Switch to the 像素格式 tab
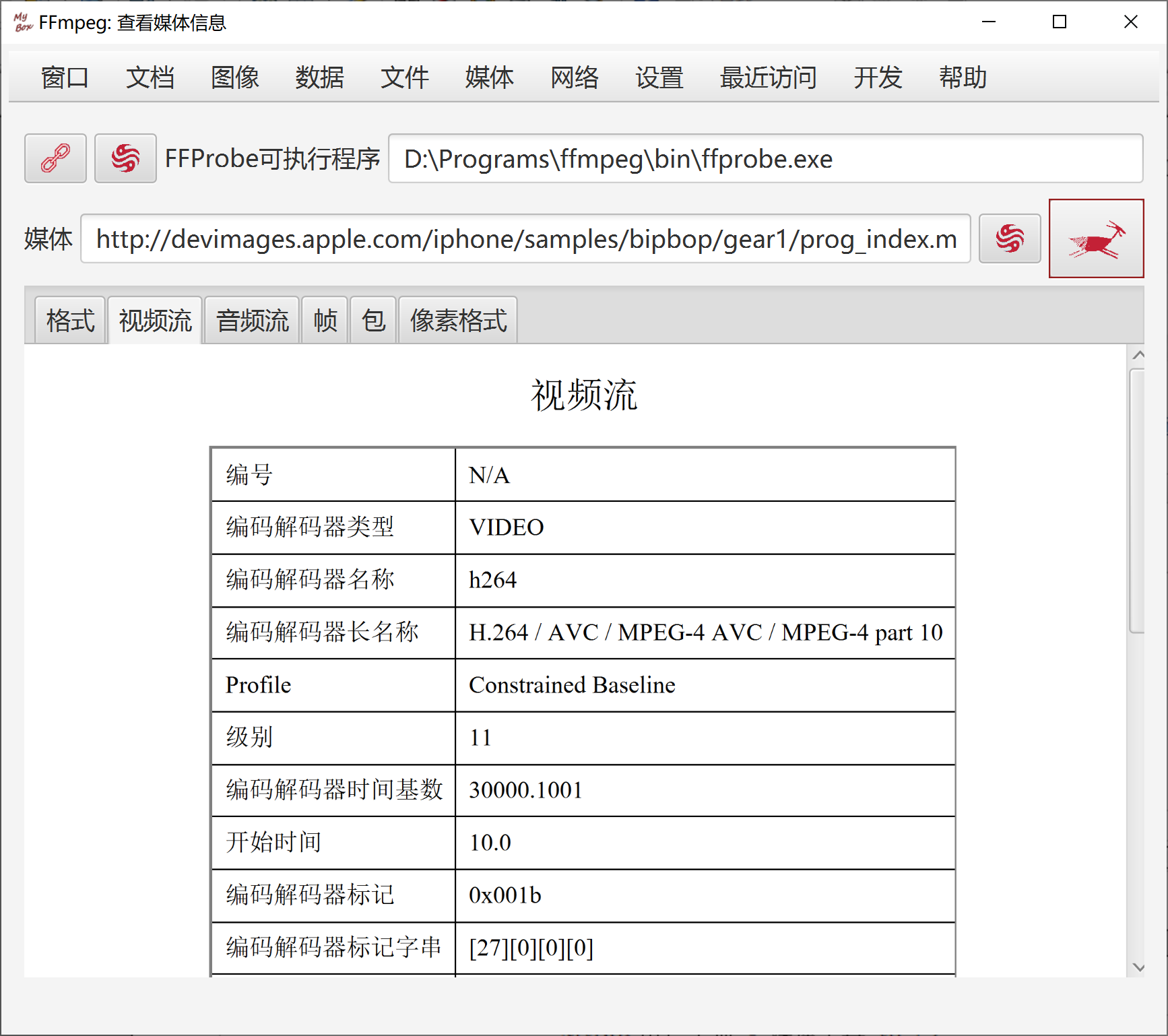1168x1036 pixels. [458, 320]
